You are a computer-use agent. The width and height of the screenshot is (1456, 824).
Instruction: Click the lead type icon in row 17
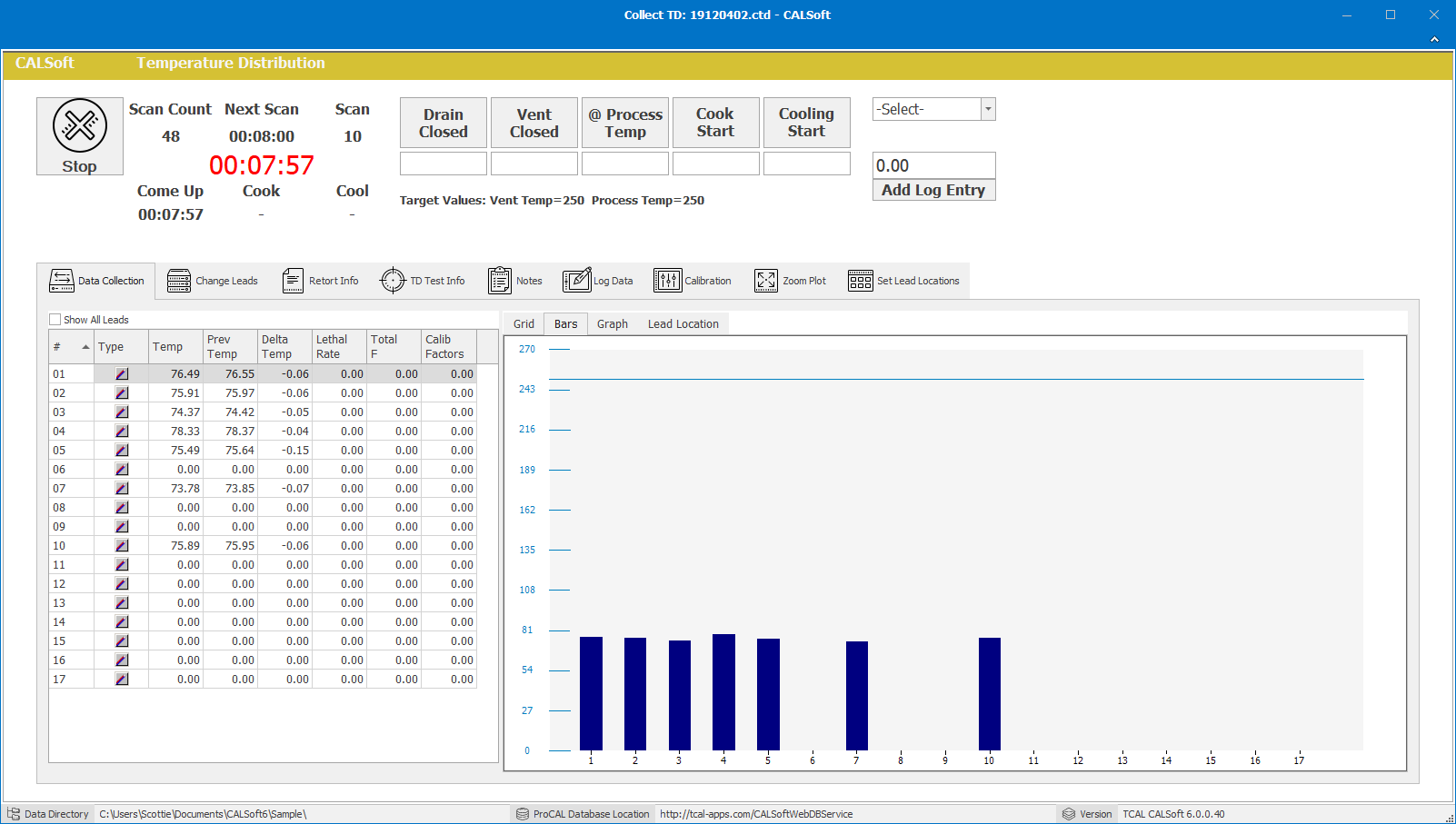tap(122, 680)
